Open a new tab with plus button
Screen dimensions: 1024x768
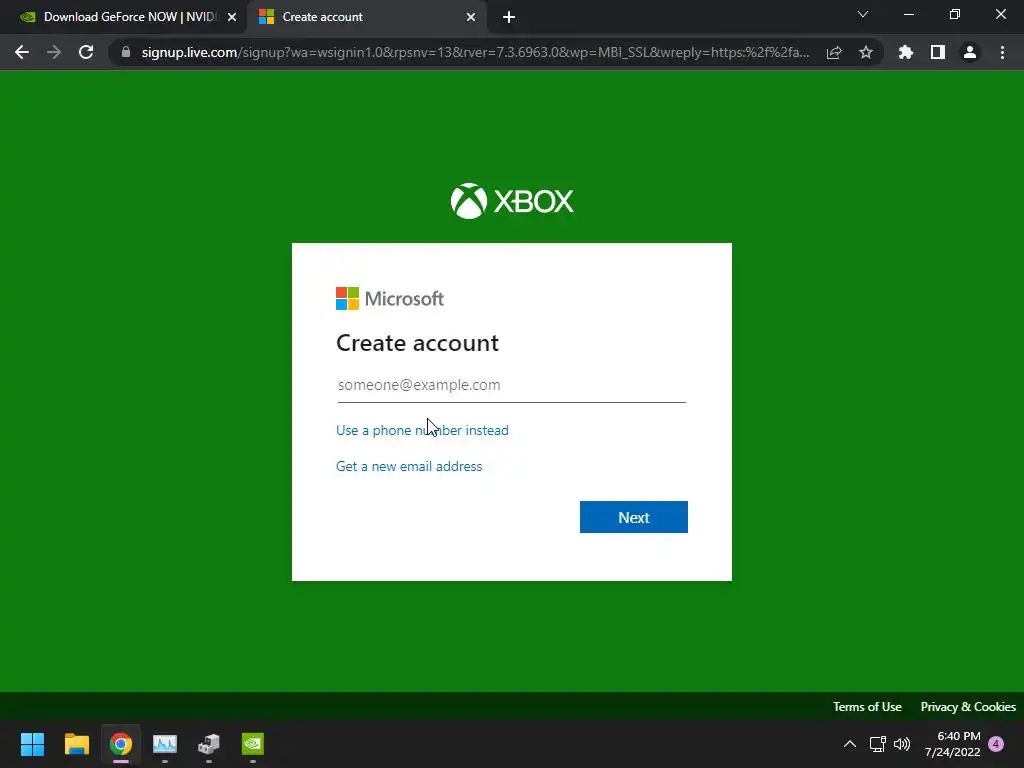coord(509,17)
